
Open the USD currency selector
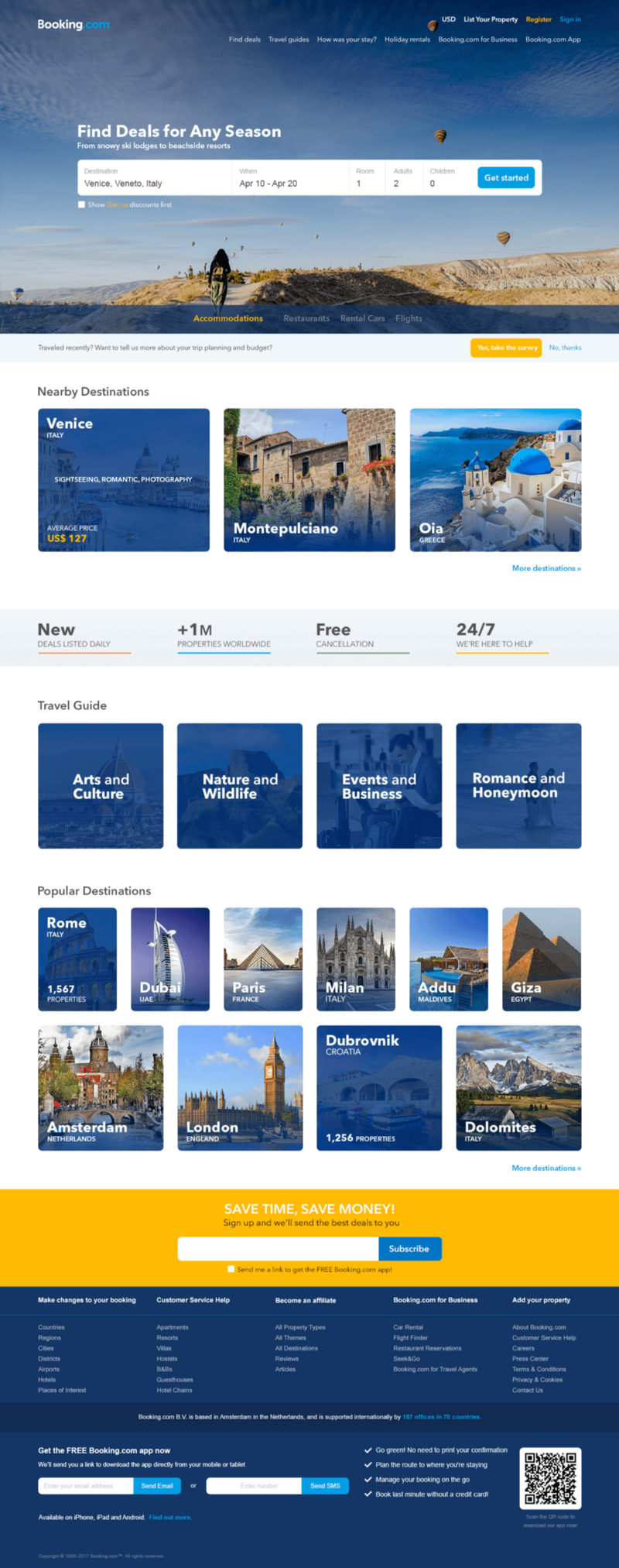(448, 19)
